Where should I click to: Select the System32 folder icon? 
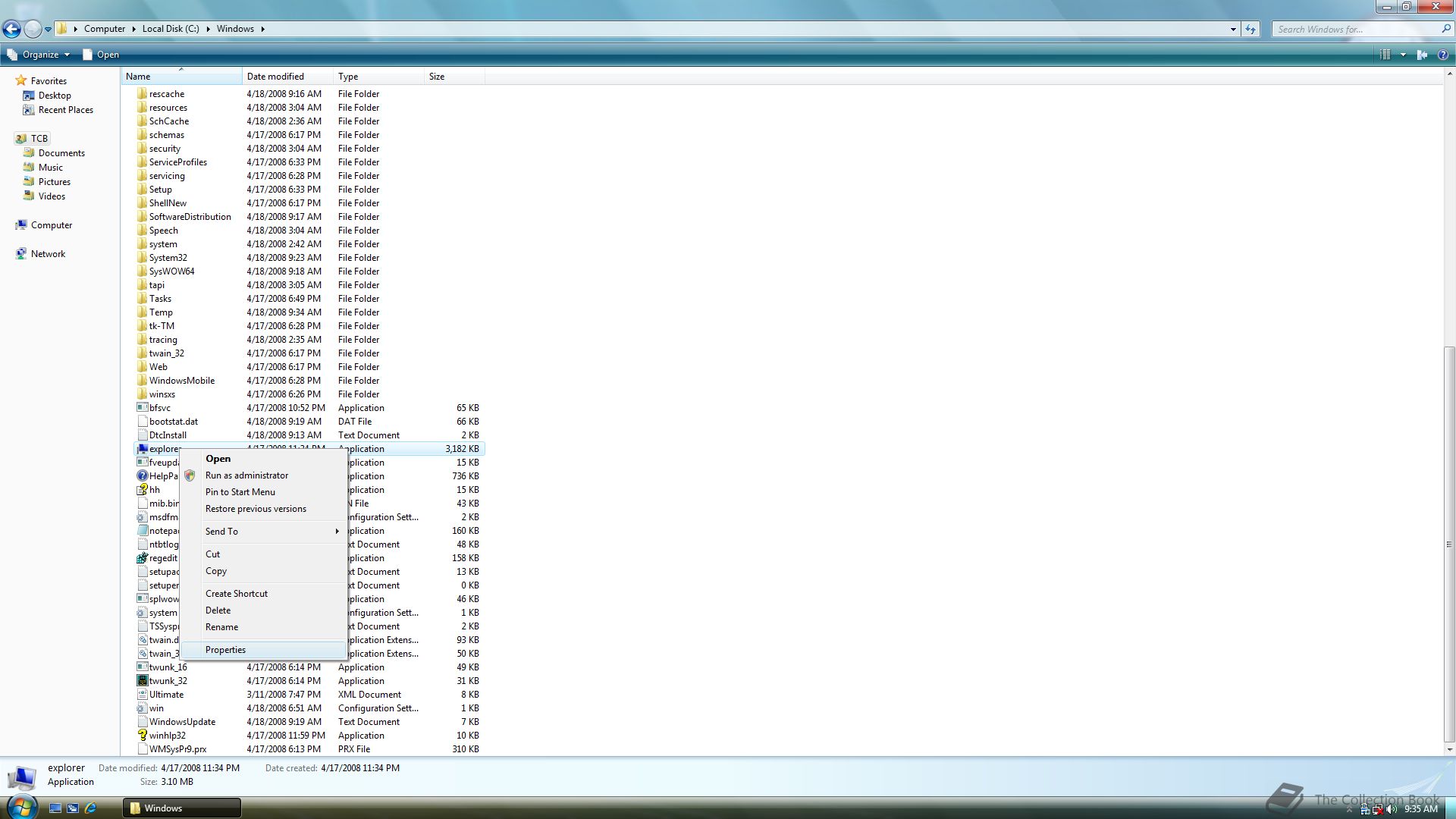point(142,258)
